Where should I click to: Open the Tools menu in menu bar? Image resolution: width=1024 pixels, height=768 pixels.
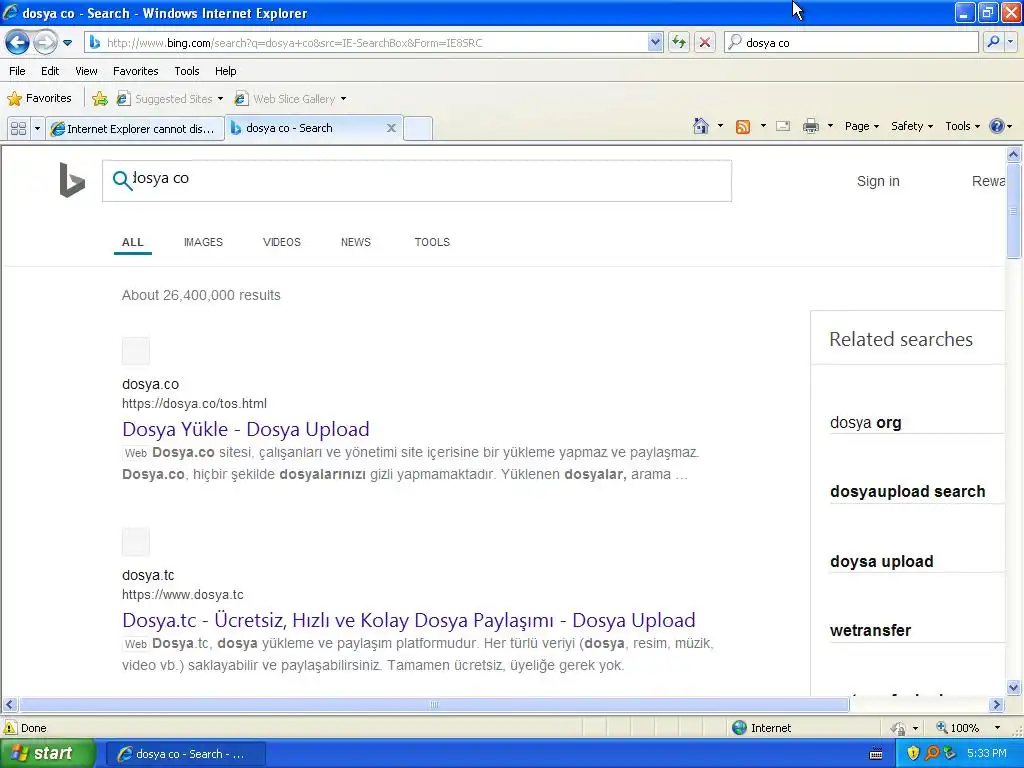pos(187,71)
